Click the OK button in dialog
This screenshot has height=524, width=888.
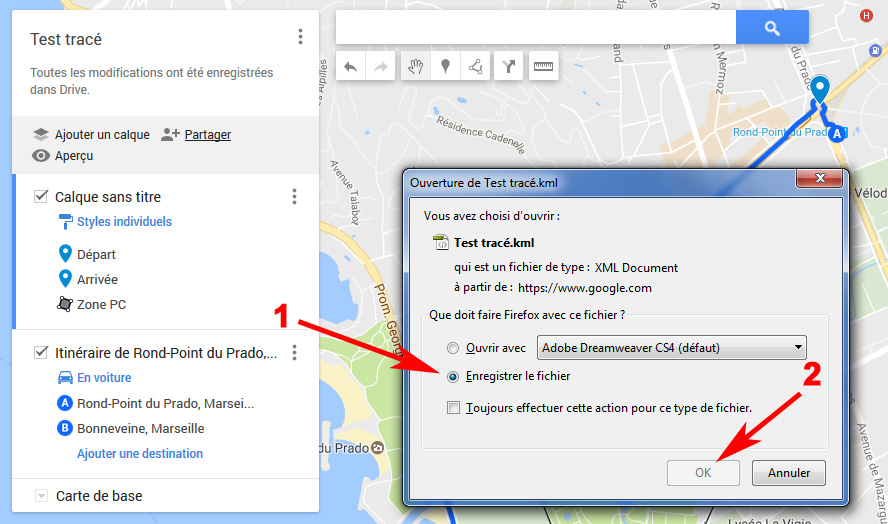(703, 473)
